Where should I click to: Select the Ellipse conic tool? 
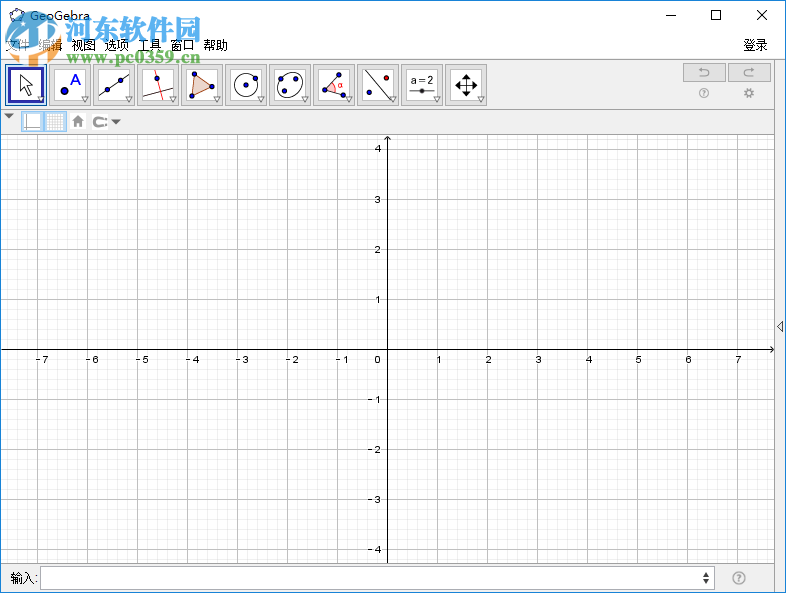tap(290, 85)
